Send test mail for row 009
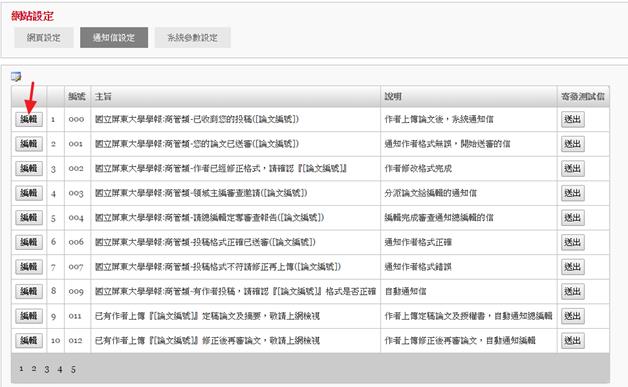The height and width of the screenshot is (387, 628). (573, 292)
